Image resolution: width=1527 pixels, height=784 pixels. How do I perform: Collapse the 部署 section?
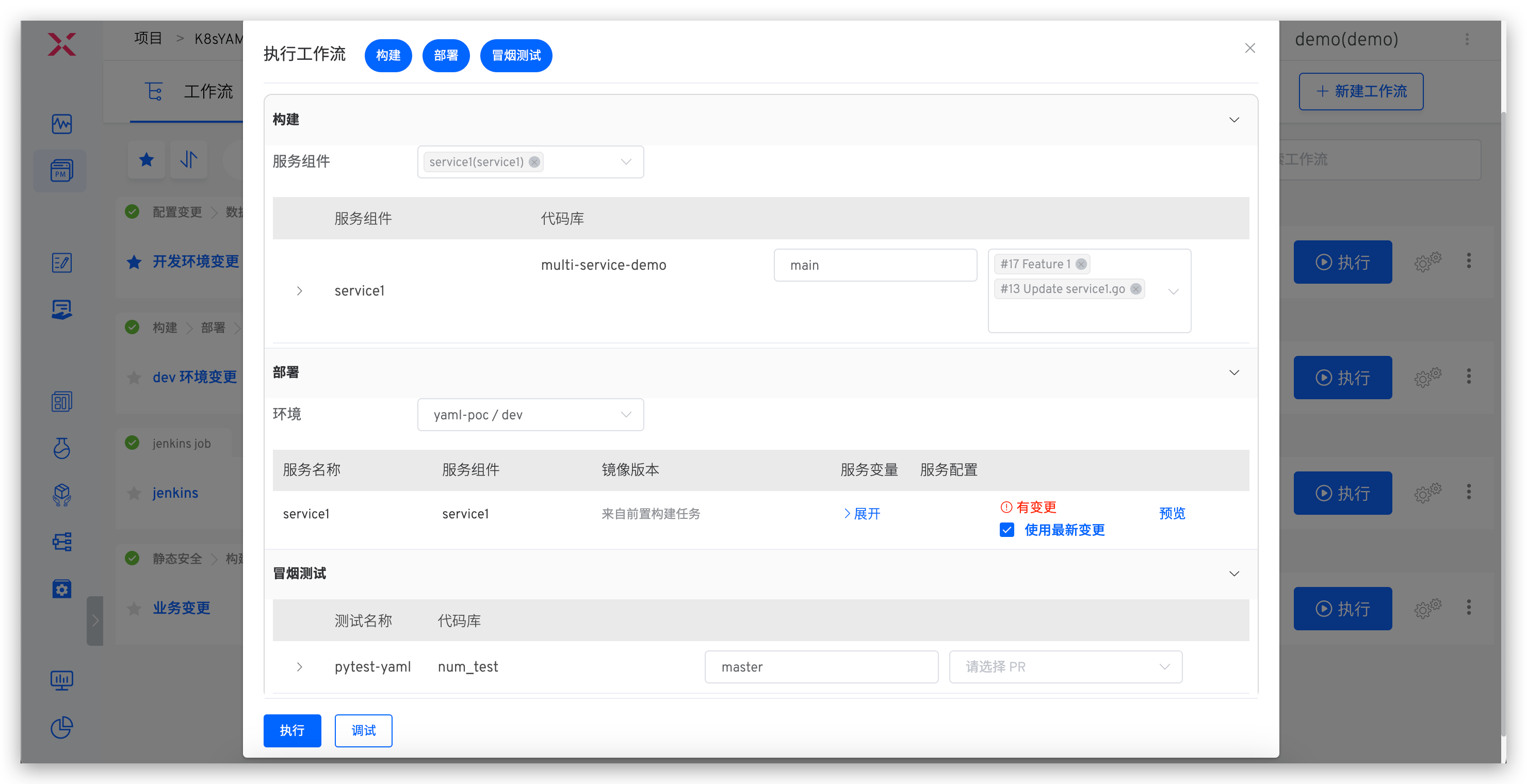(x=1233, y=373)
